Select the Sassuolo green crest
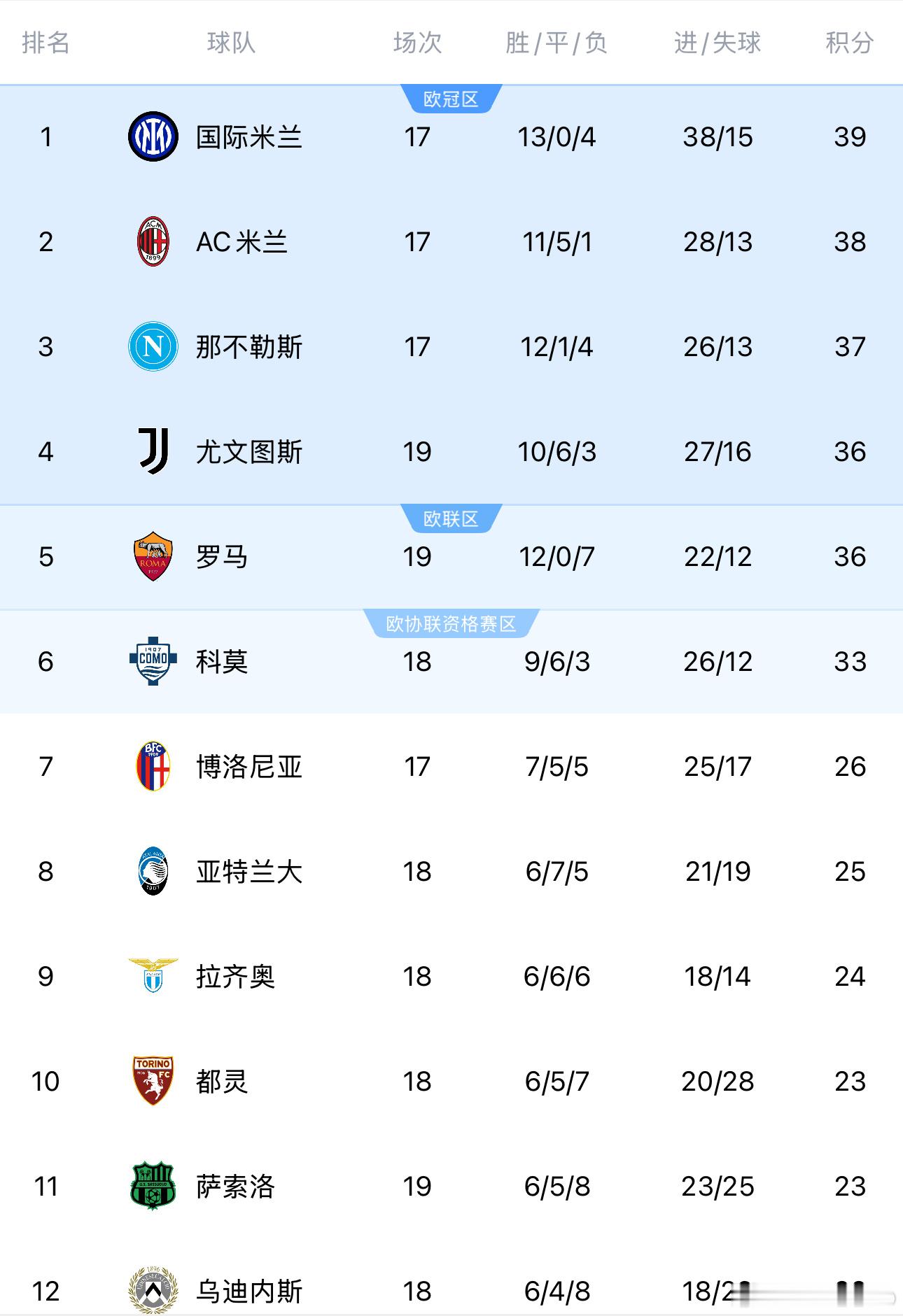The image size is (903, 1316). point(153,1186)
